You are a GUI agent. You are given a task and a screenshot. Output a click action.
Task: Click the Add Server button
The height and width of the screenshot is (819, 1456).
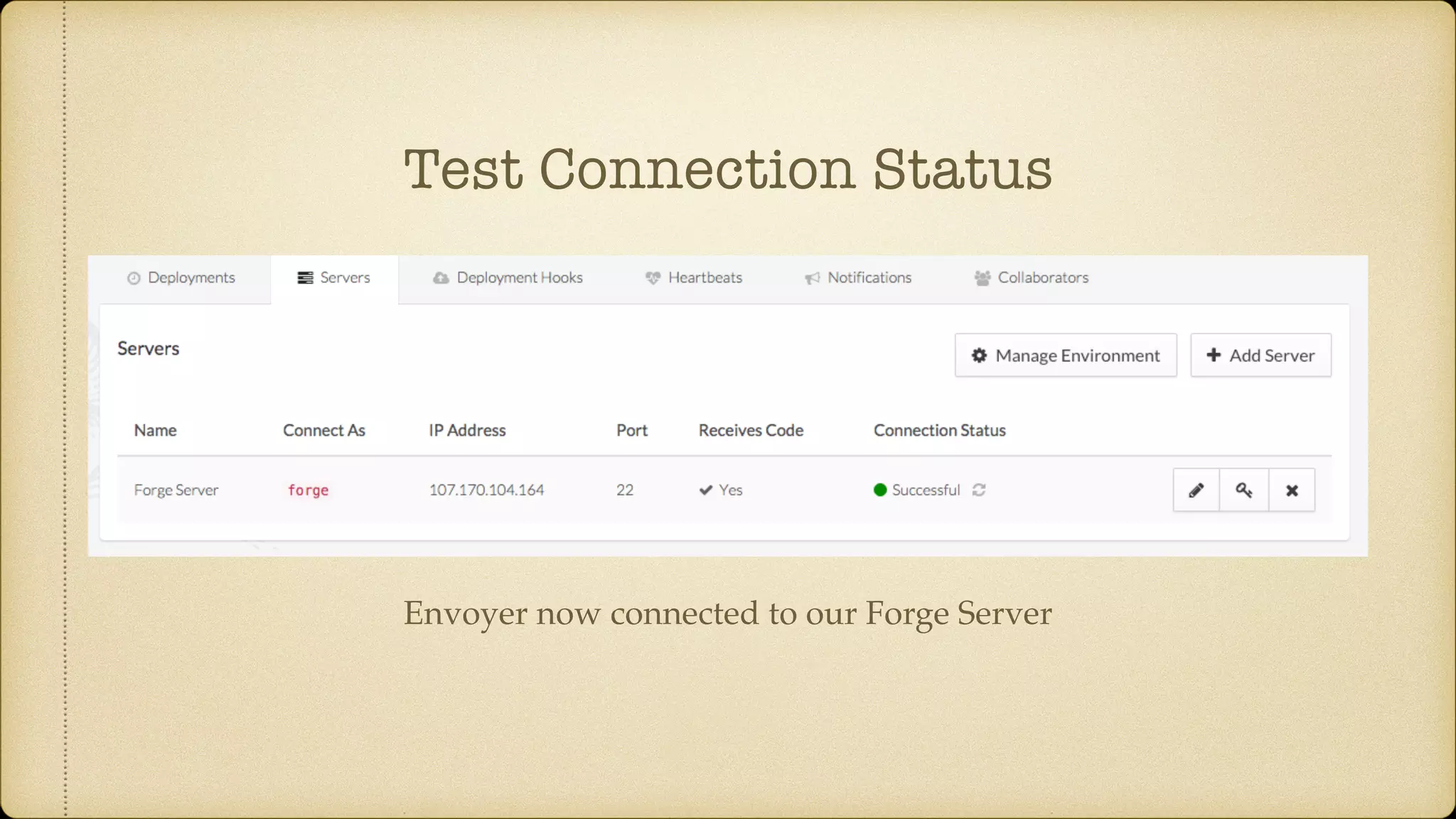[1260, 355]
